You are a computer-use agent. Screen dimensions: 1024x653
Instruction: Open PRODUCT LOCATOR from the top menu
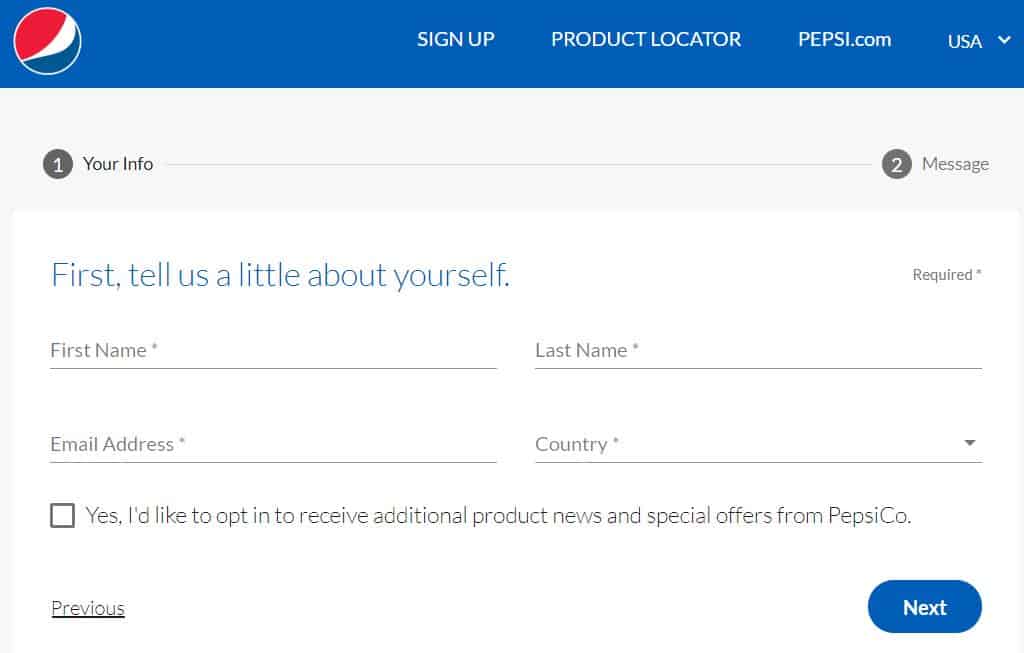tap(645, 39)
